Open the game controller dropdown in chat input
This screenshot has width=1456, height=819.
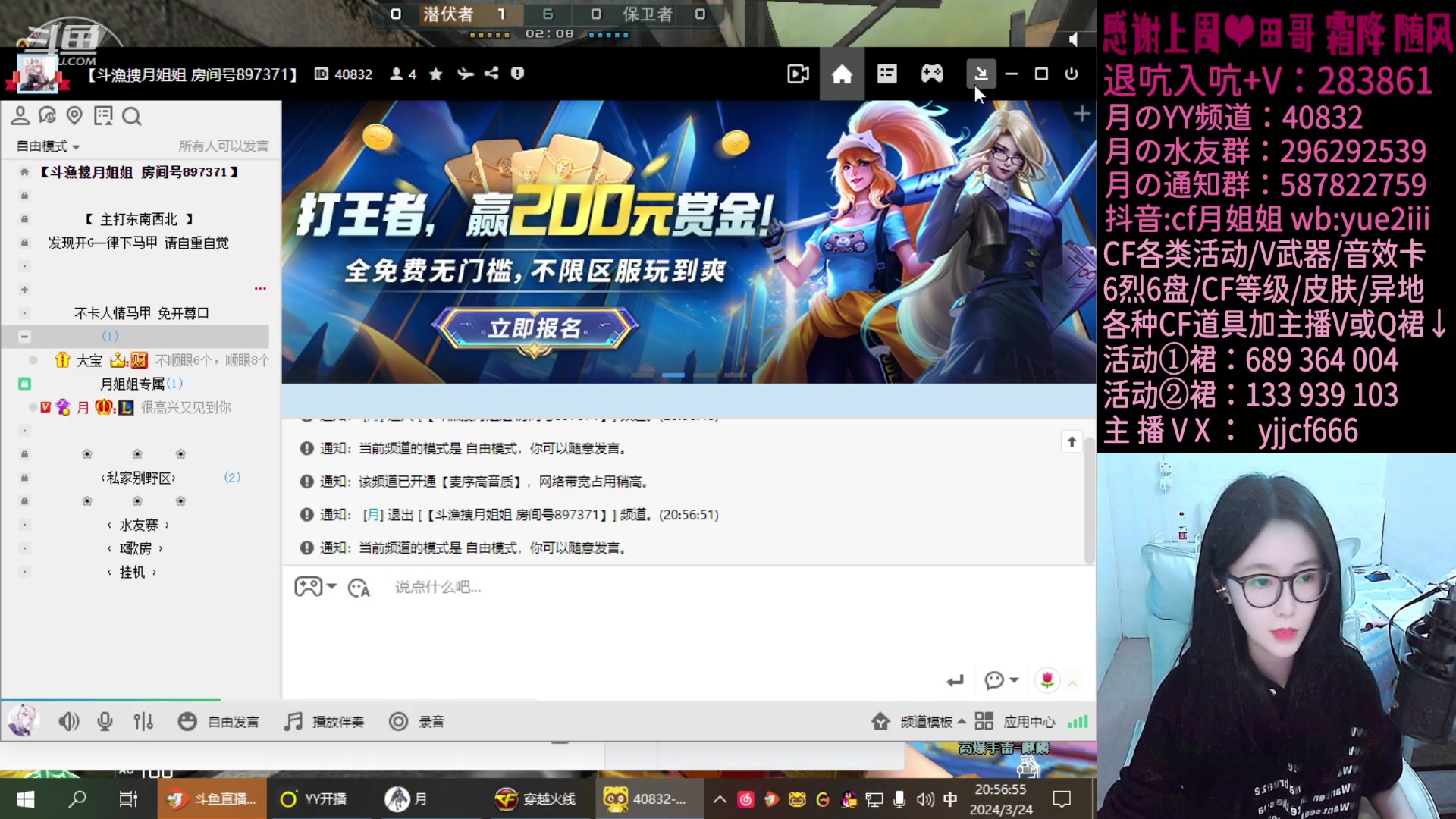pyautogui.click(x=315, y=586)
